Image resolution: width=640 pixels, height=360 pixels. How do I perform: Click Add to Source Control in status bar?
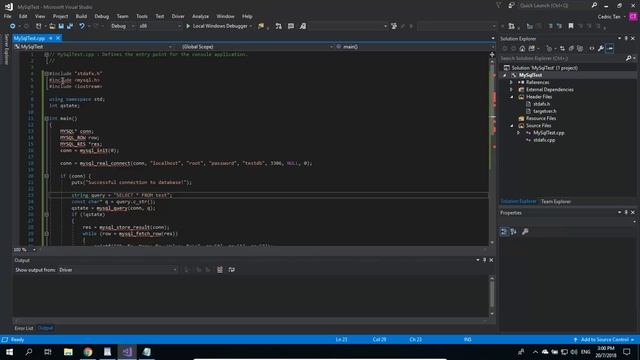[604, 340]
